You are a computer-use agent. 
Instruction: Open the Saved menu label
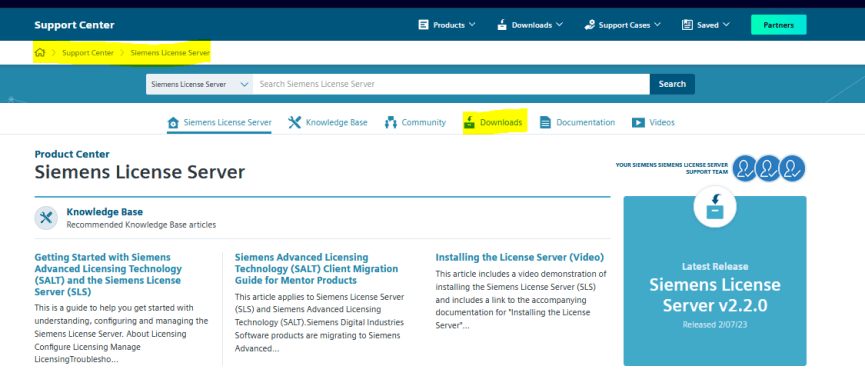(708, 25)
